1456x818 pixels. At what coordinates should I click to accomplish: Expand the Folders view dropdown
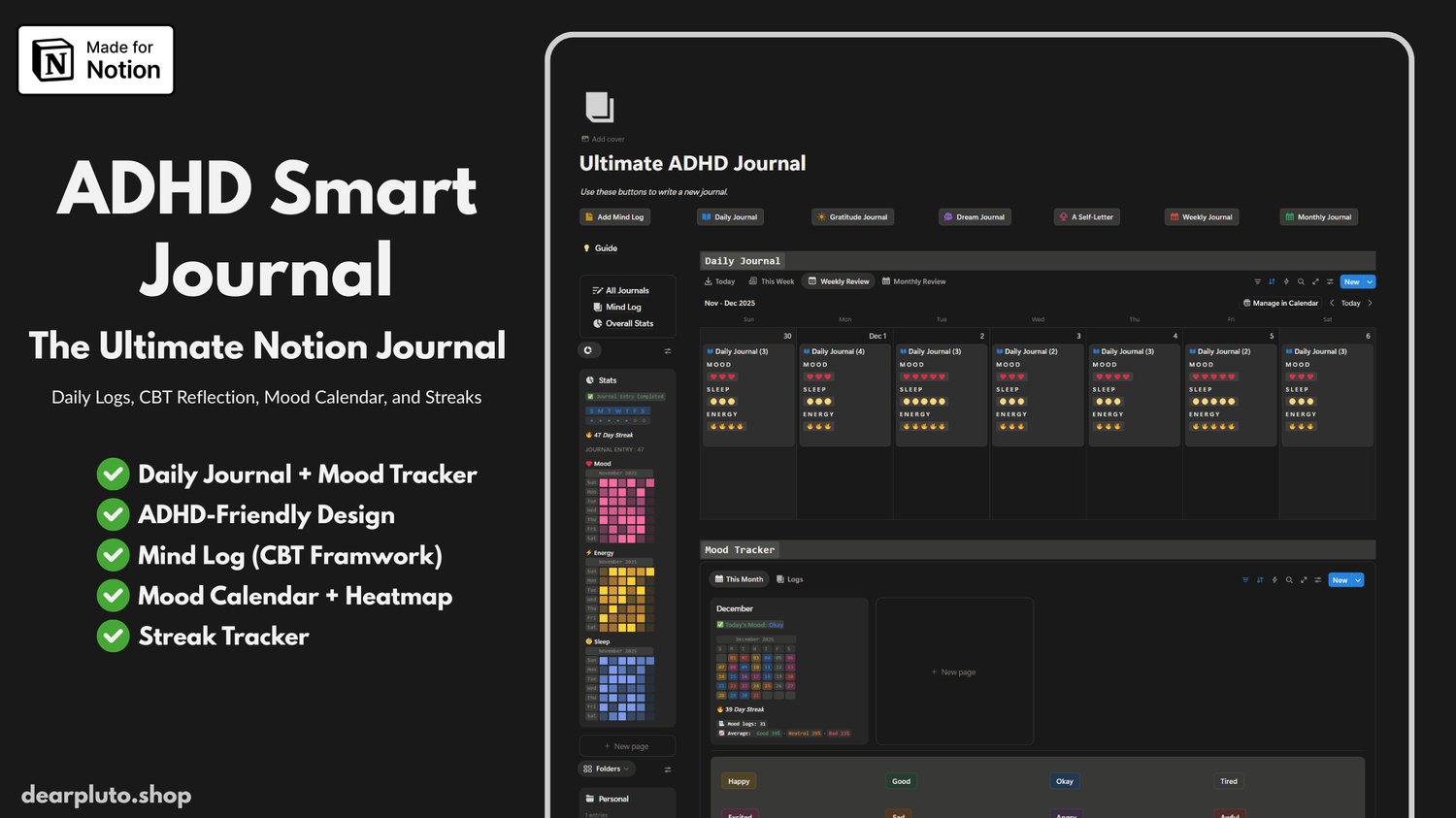tap(608, 769)
